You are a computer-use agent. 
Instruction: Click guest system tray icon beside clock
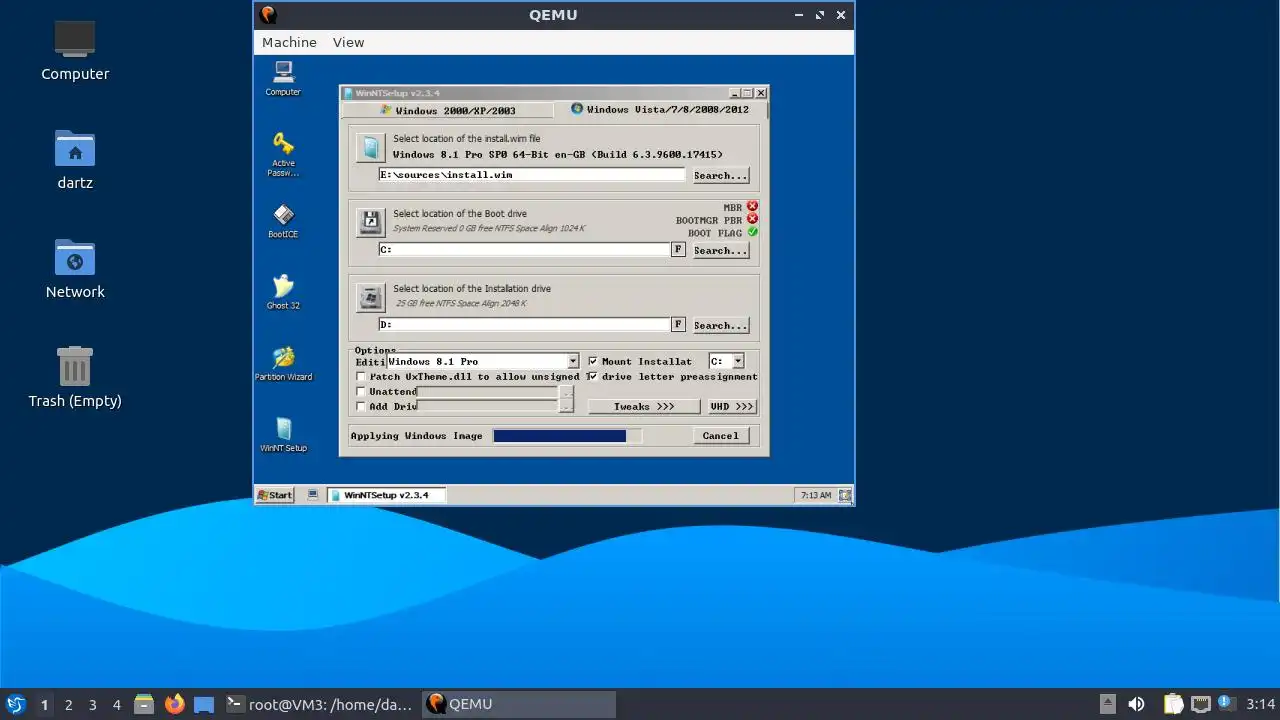tap(845, 495)
